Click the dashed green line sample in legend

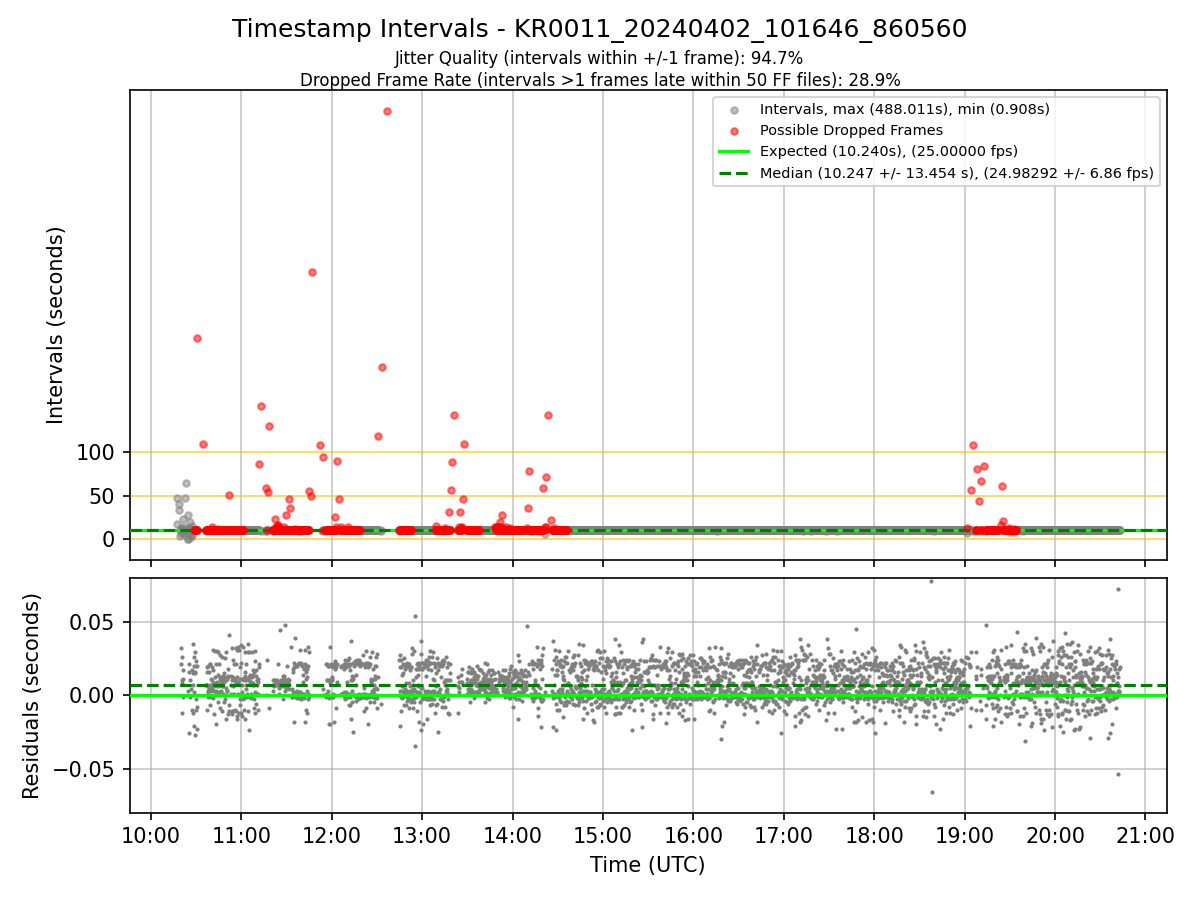pyautogui.click(x=735, y=173)
